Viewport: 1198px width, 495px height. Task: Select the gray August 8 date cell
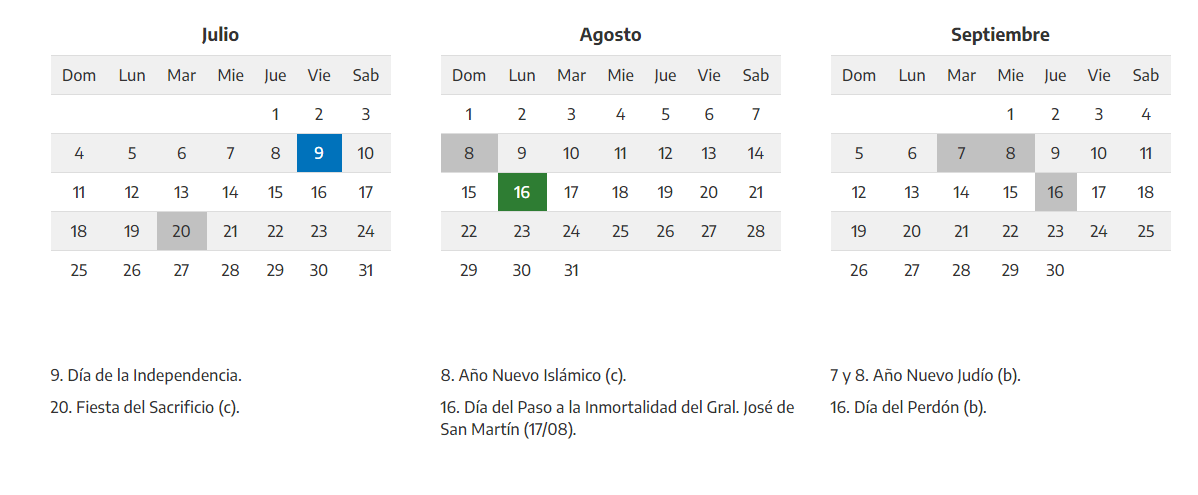coord(469,153)
